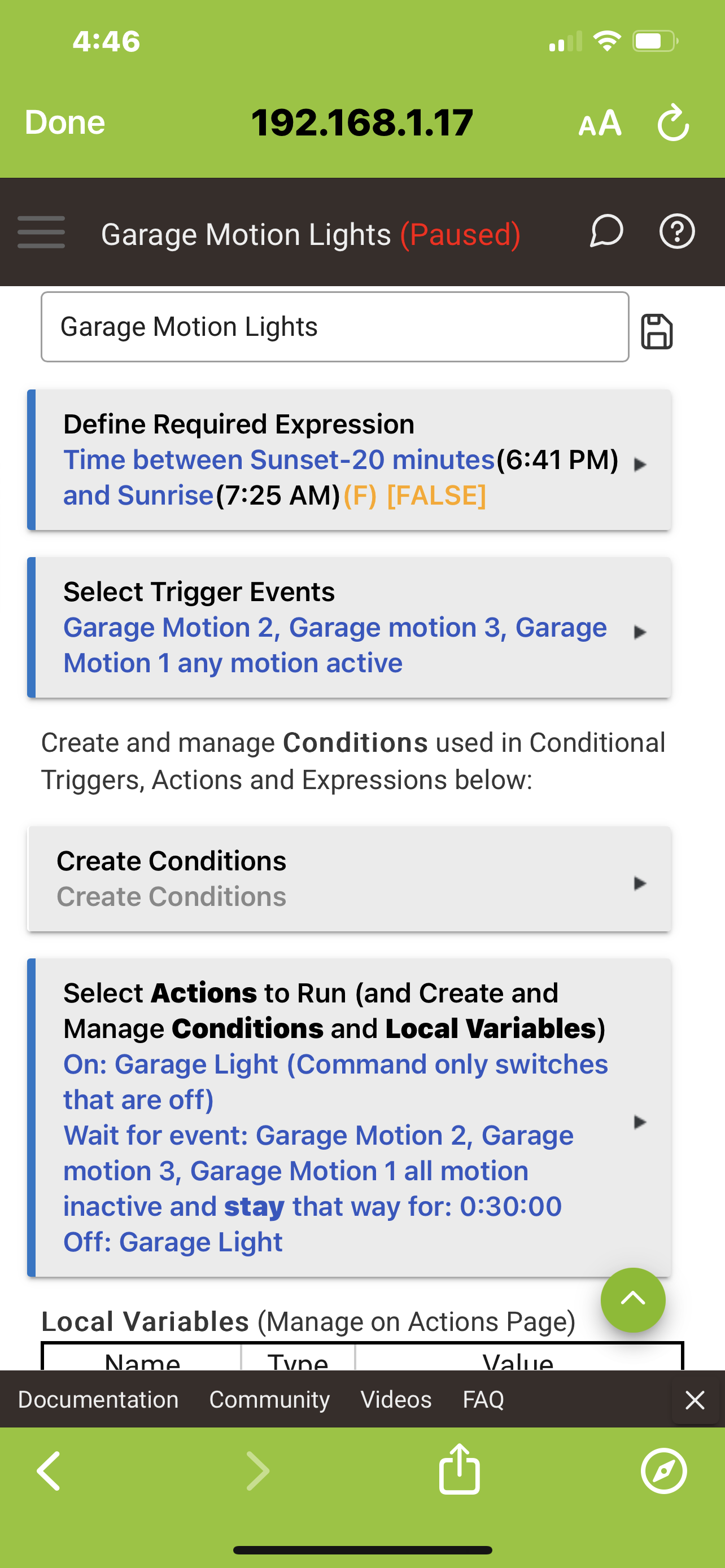The width and height of the screenshot is (725, 1568).
Task: Save the rule name with floppy disk icon
Action: [656, 332]
